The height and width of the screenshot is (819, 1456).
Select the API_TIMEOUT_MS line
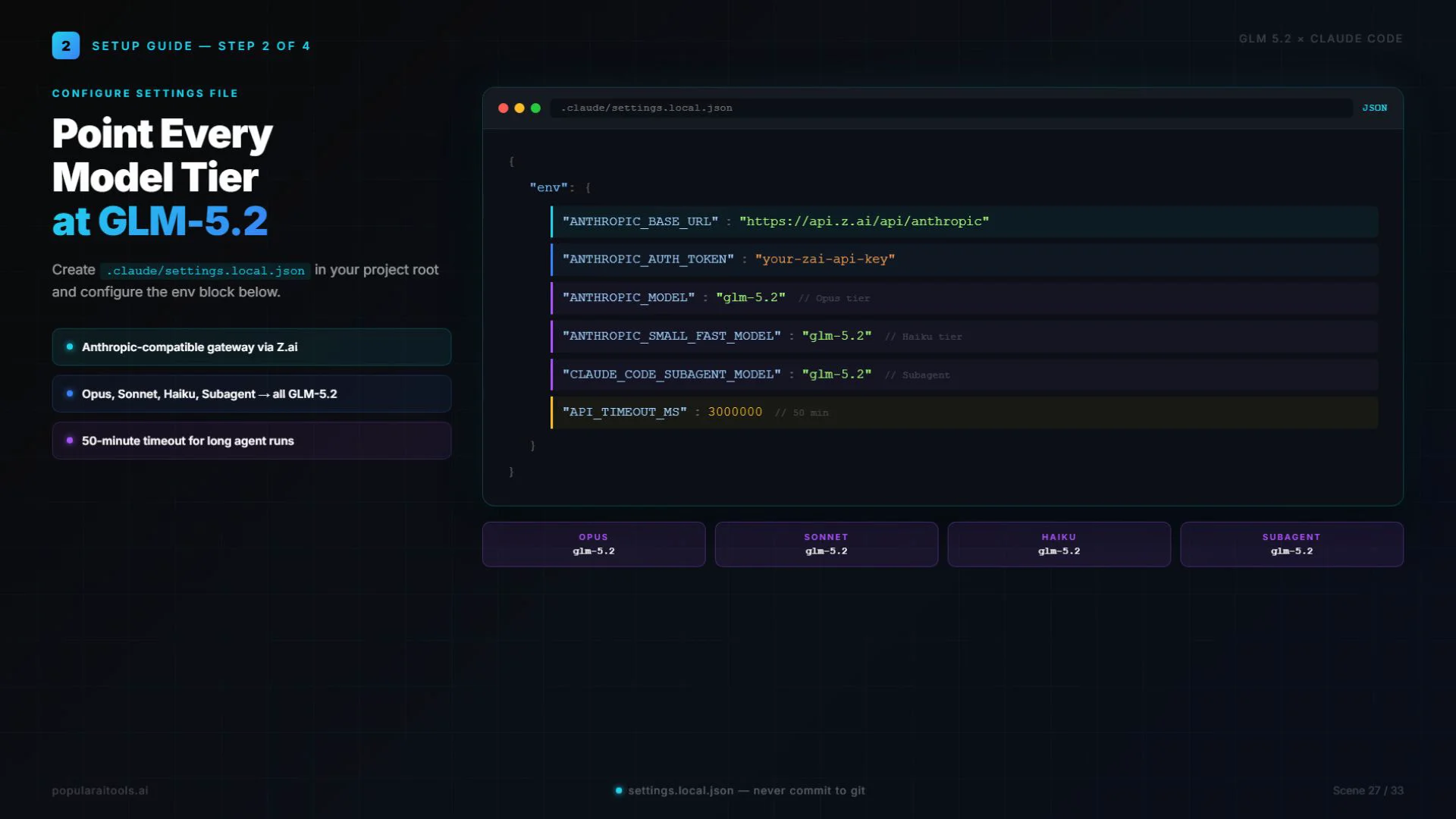click(x=964, y=413)
